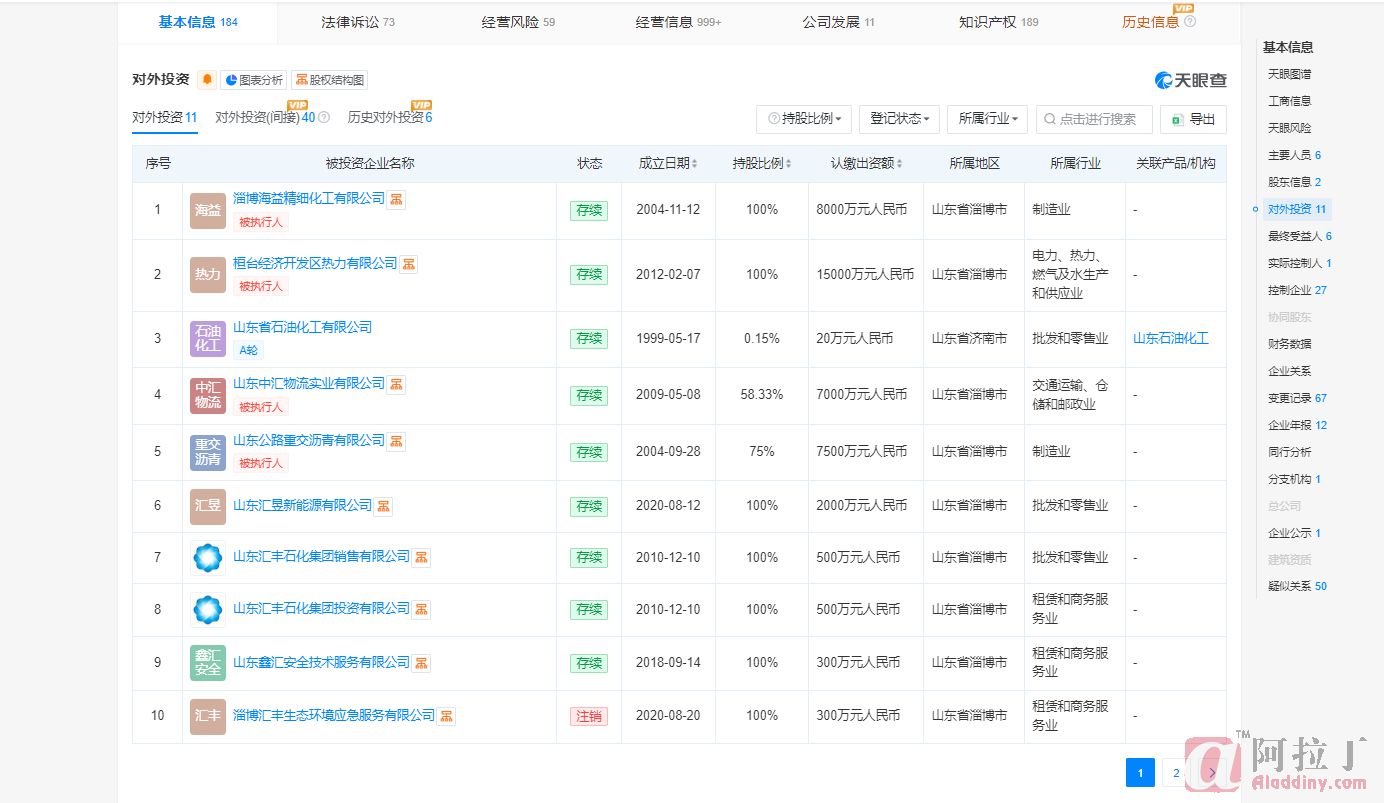This screenshot has width=1384, height=803.
Task: Click search field 点击进行搜索
Action: click(x=1094, y=119)
